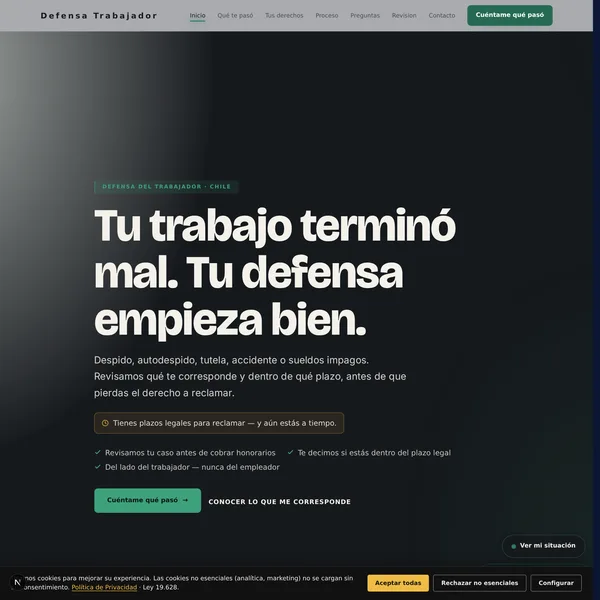The height and width of the screenshot is (600, 600).
Task: Click the hero heading Tu trabajo terminó mal
Action: click(275, 273)
